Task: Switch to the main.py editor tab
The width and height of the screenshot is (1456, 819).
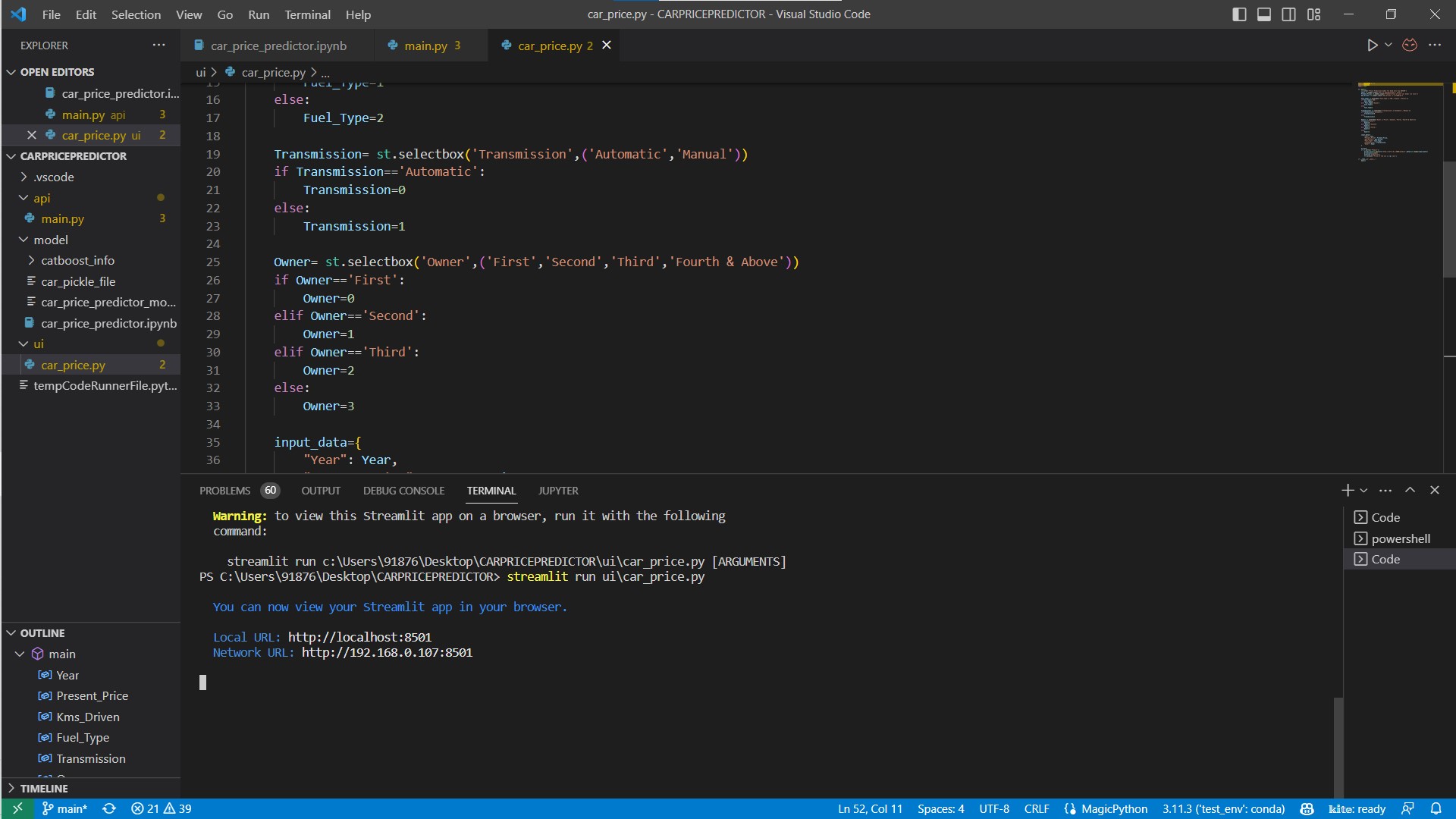Action: [x=425, y=45]
